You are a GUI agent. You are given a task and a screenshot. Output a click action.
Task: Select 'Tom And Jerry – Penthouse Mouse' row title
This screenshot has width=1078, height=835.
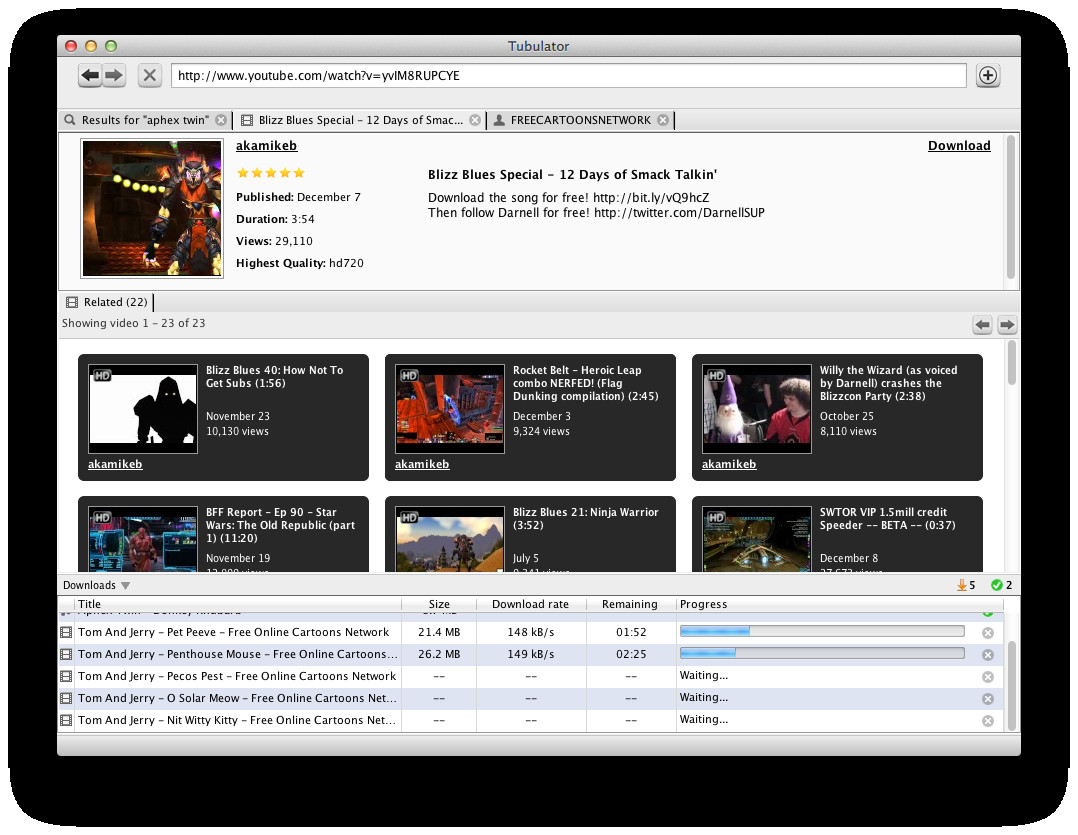[237, 654]
